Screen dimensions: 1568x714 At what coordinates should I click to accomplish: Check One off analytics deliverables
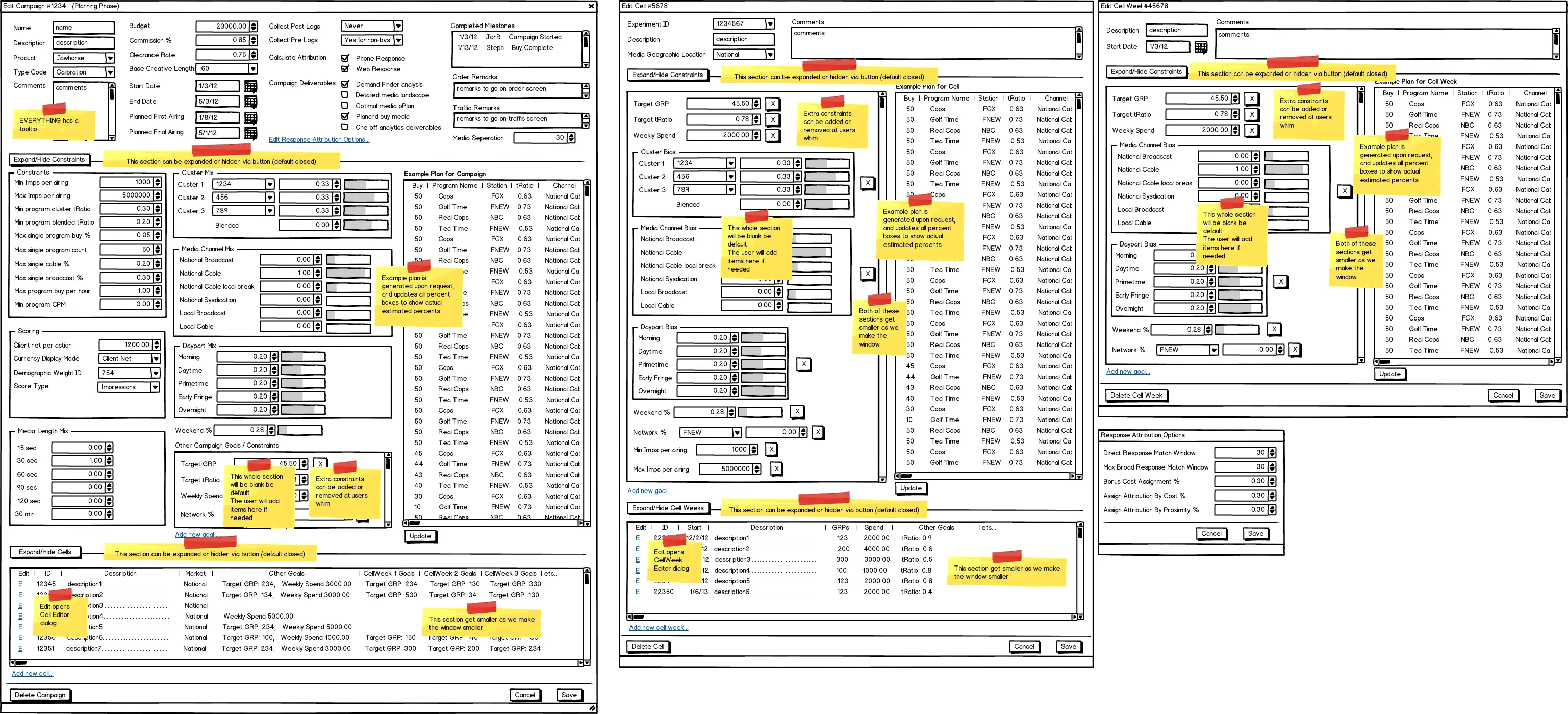[345, 127]
